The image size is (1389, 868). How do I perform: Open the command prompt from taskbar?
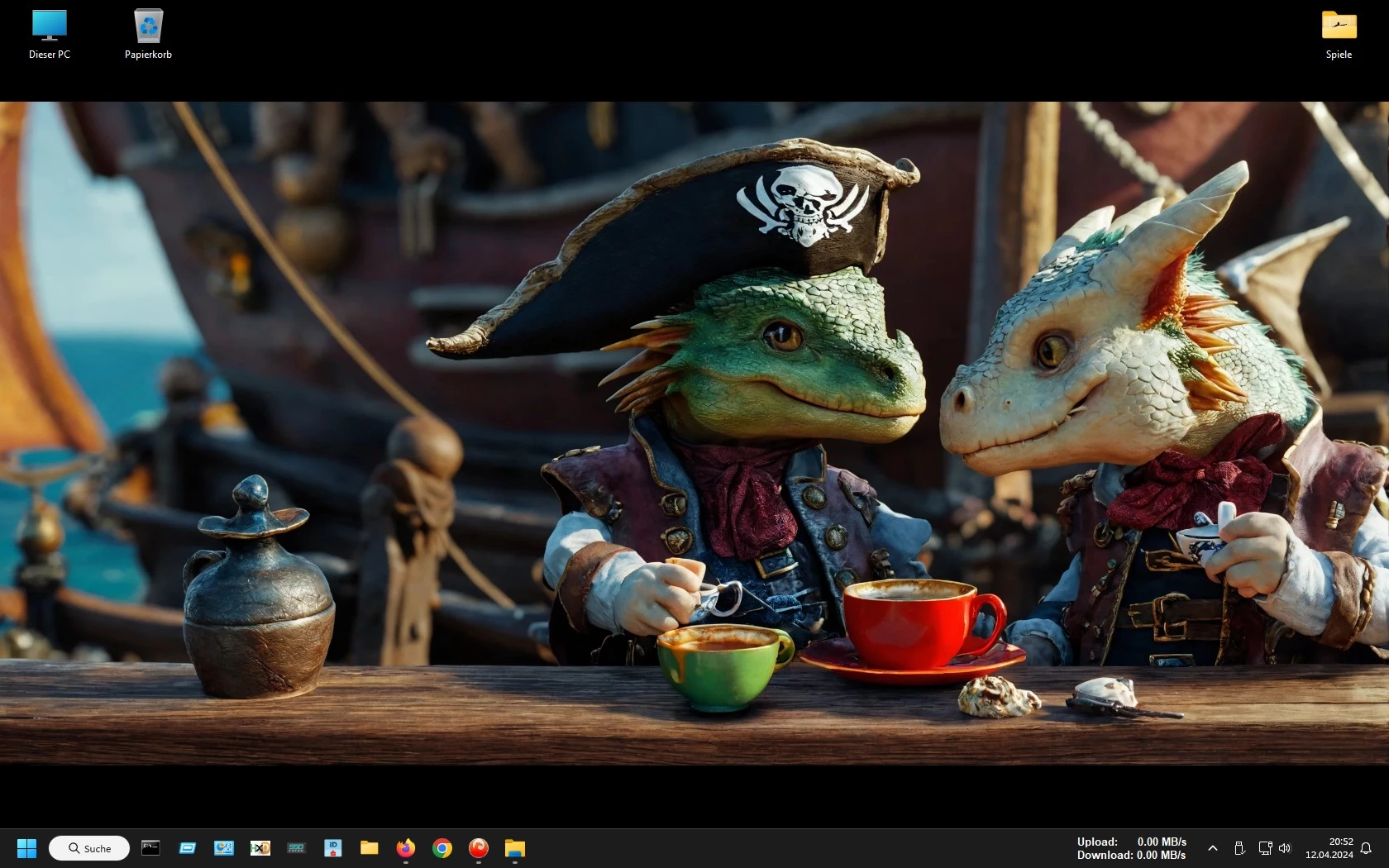pyautogui.click(x=150, y=848)
